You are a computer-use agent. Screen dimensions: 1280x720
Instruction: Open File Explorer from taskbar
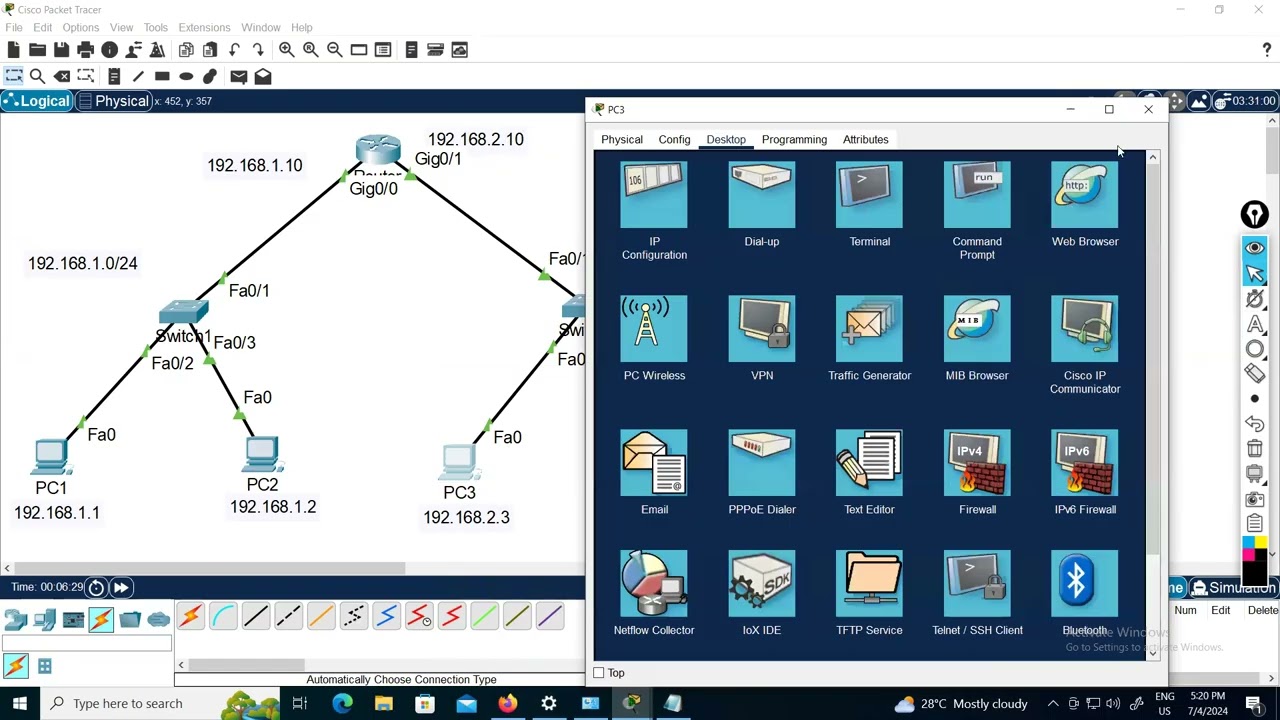(384, 704)
